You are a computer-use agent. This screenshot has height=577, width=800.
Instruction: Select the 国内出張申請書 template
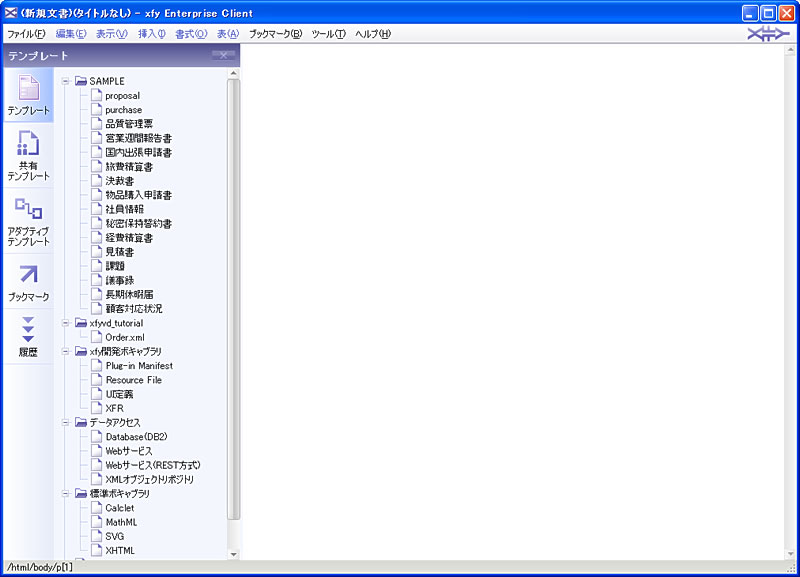click(138, 152)
